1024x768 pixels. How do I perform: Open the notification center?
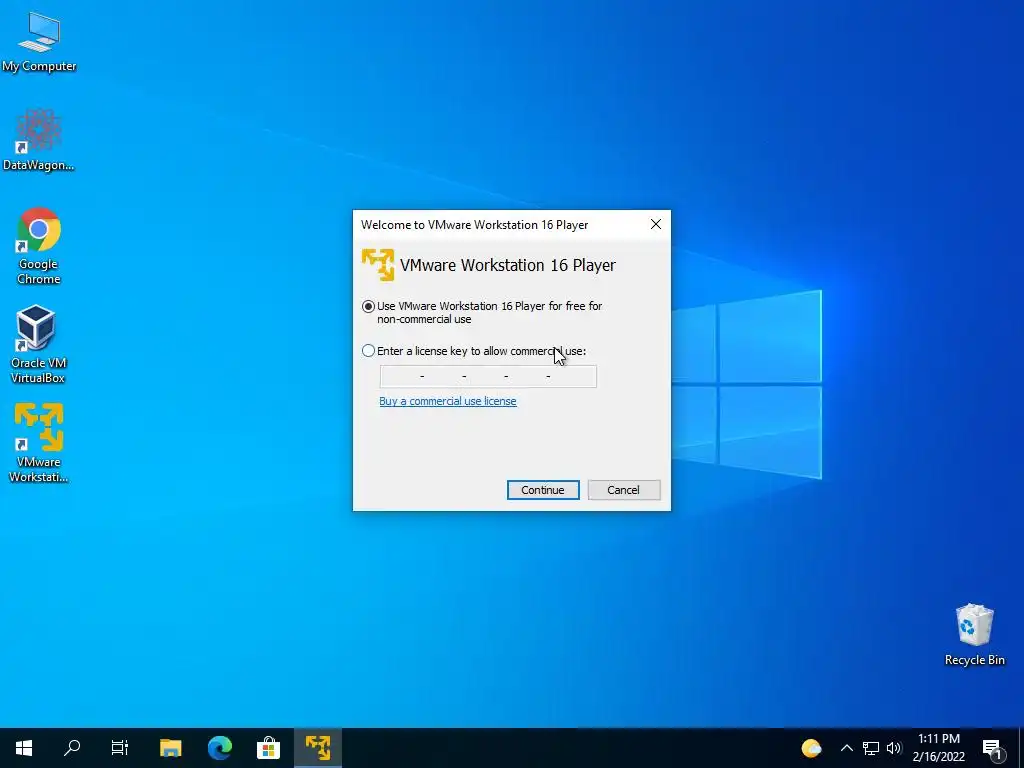(x=993, y=748)
